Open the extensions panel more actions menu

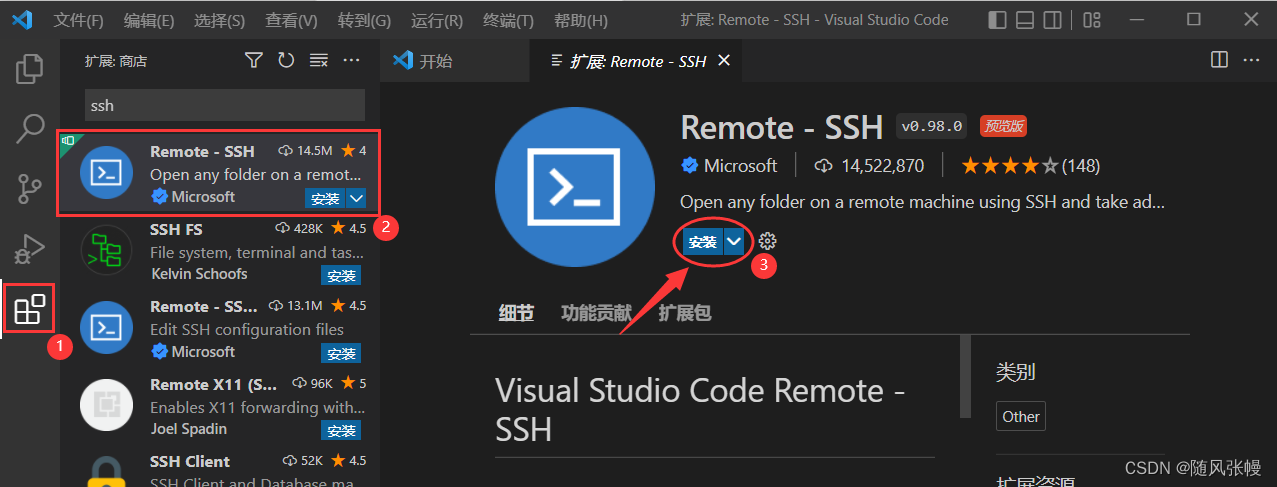click(x=351, y=61)
